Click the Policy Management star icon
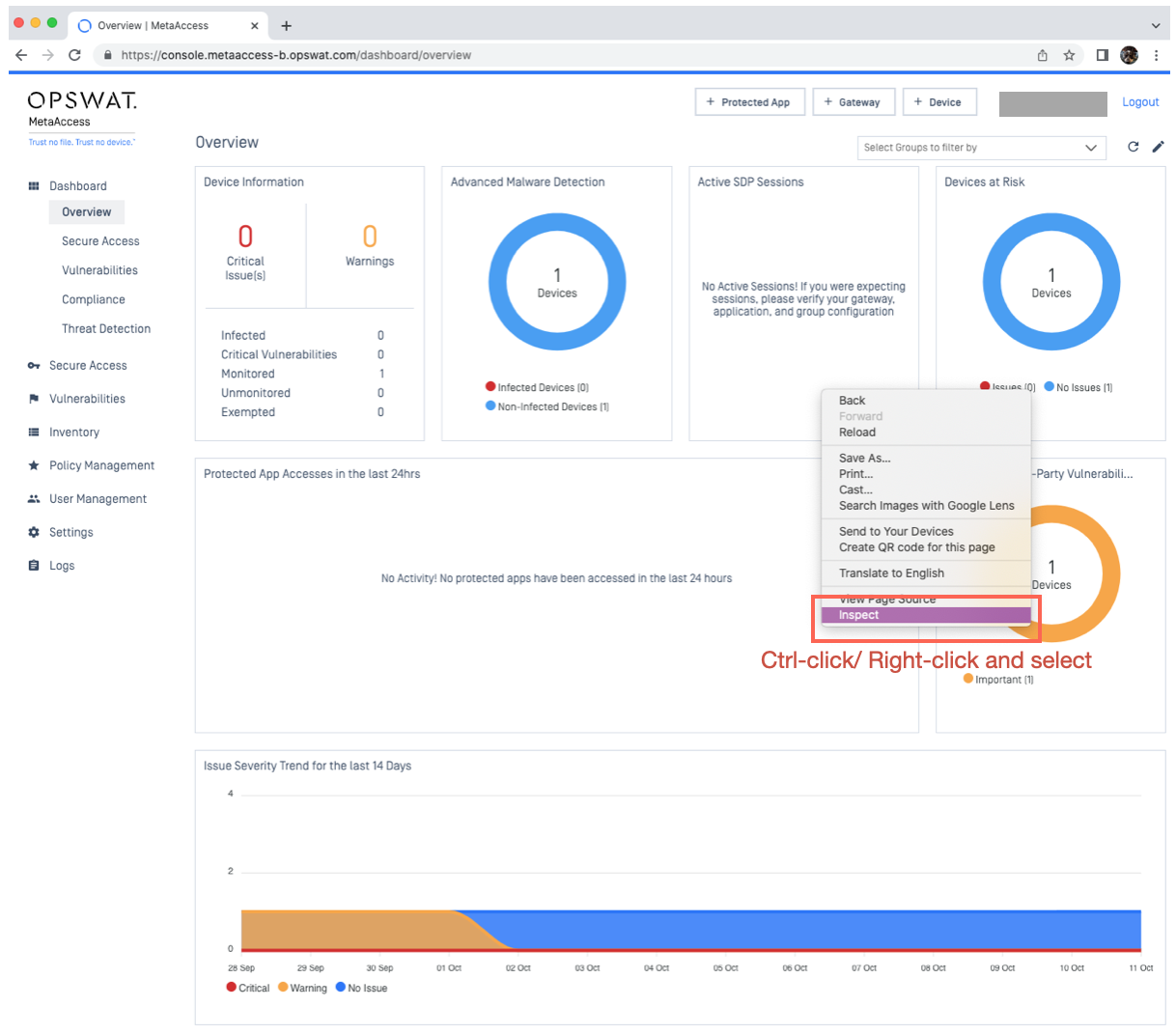Image resolution: width=1176 pixels, height=1034 pixels. 34,465
